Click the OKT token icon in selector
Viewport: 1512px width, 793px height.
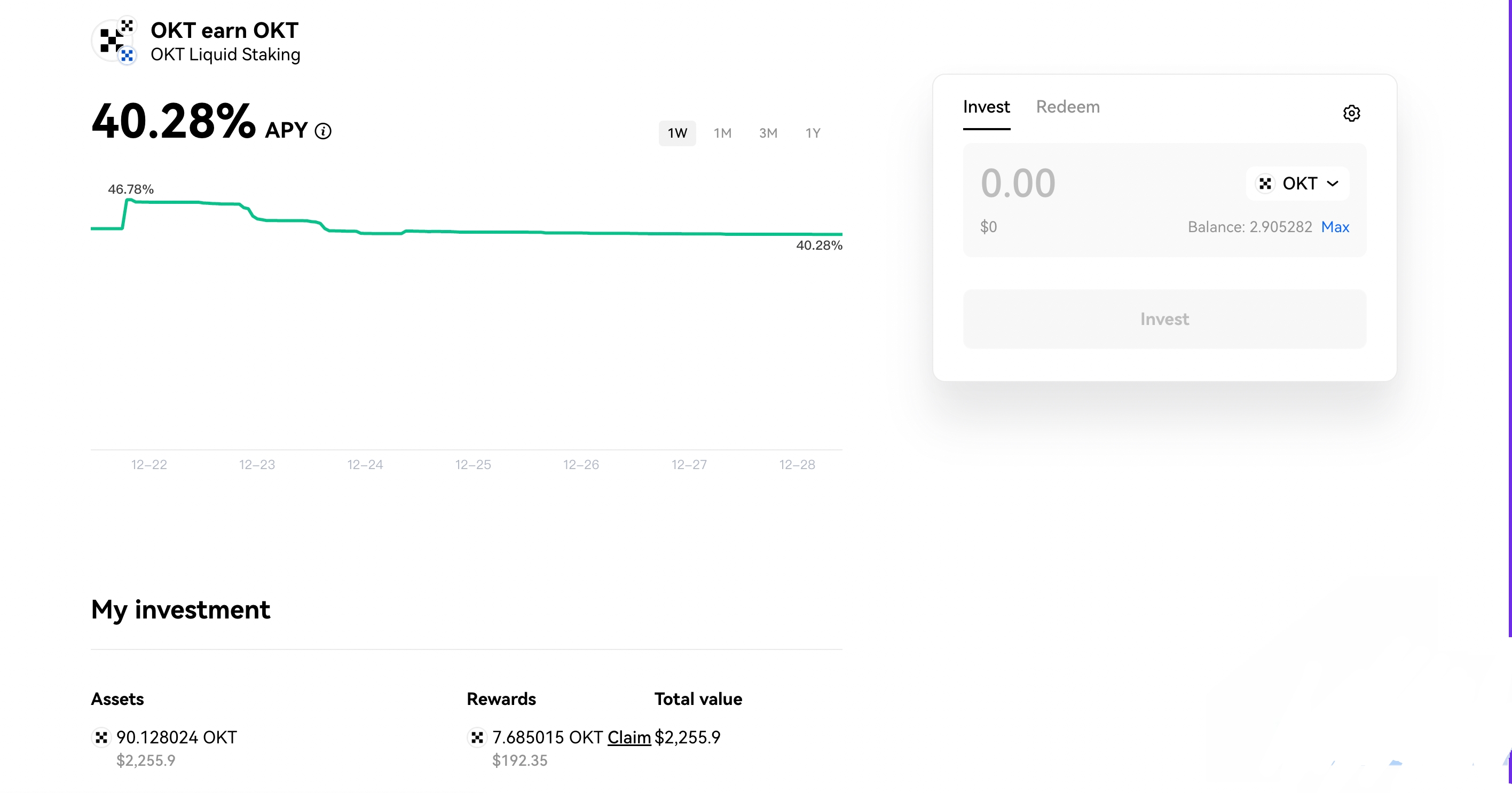coord(1265,184)
